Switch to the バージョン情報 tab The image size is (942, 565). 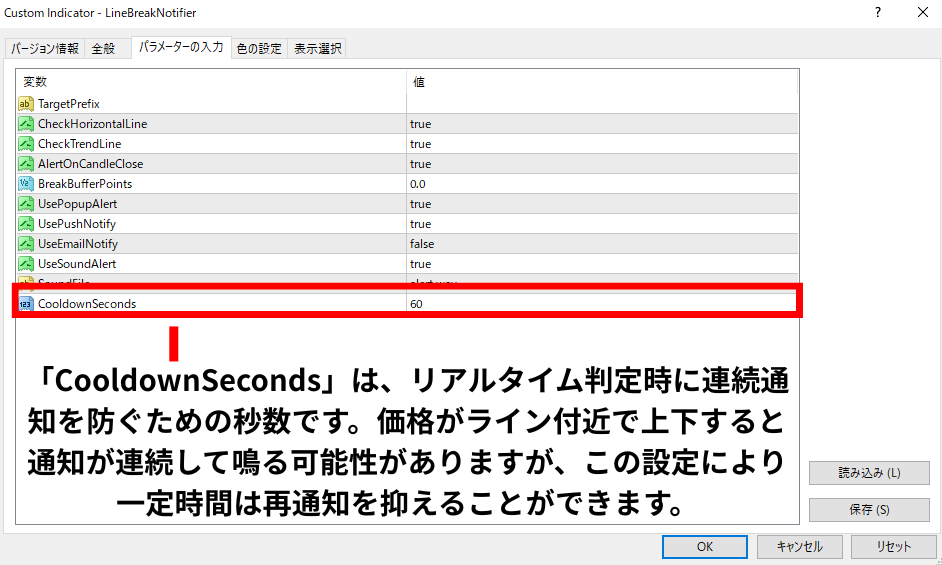[45, 48]
